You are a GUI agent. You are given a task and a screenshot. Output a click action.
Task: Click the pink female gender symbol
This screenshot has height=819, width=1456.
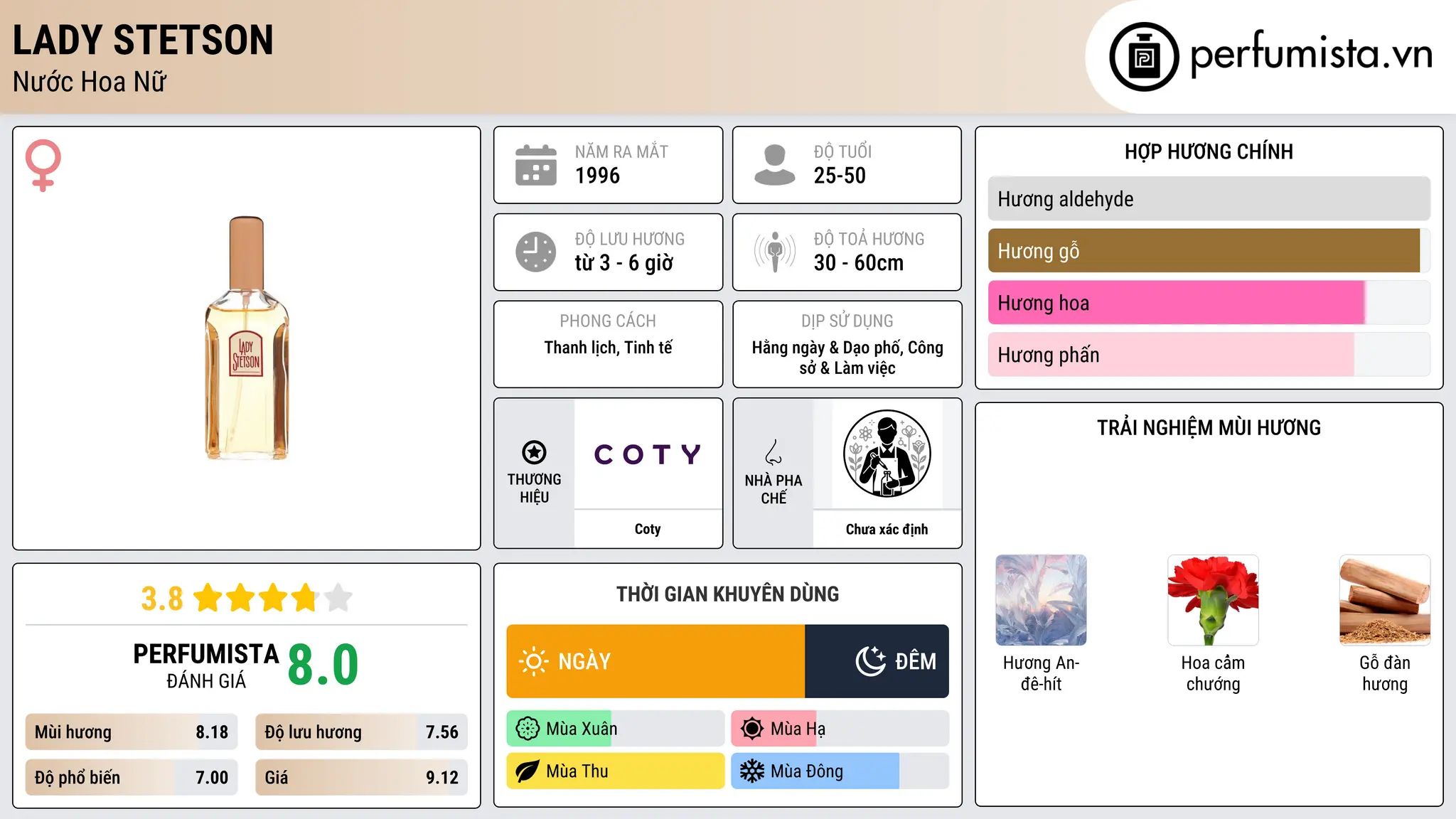tap(43, 165)
